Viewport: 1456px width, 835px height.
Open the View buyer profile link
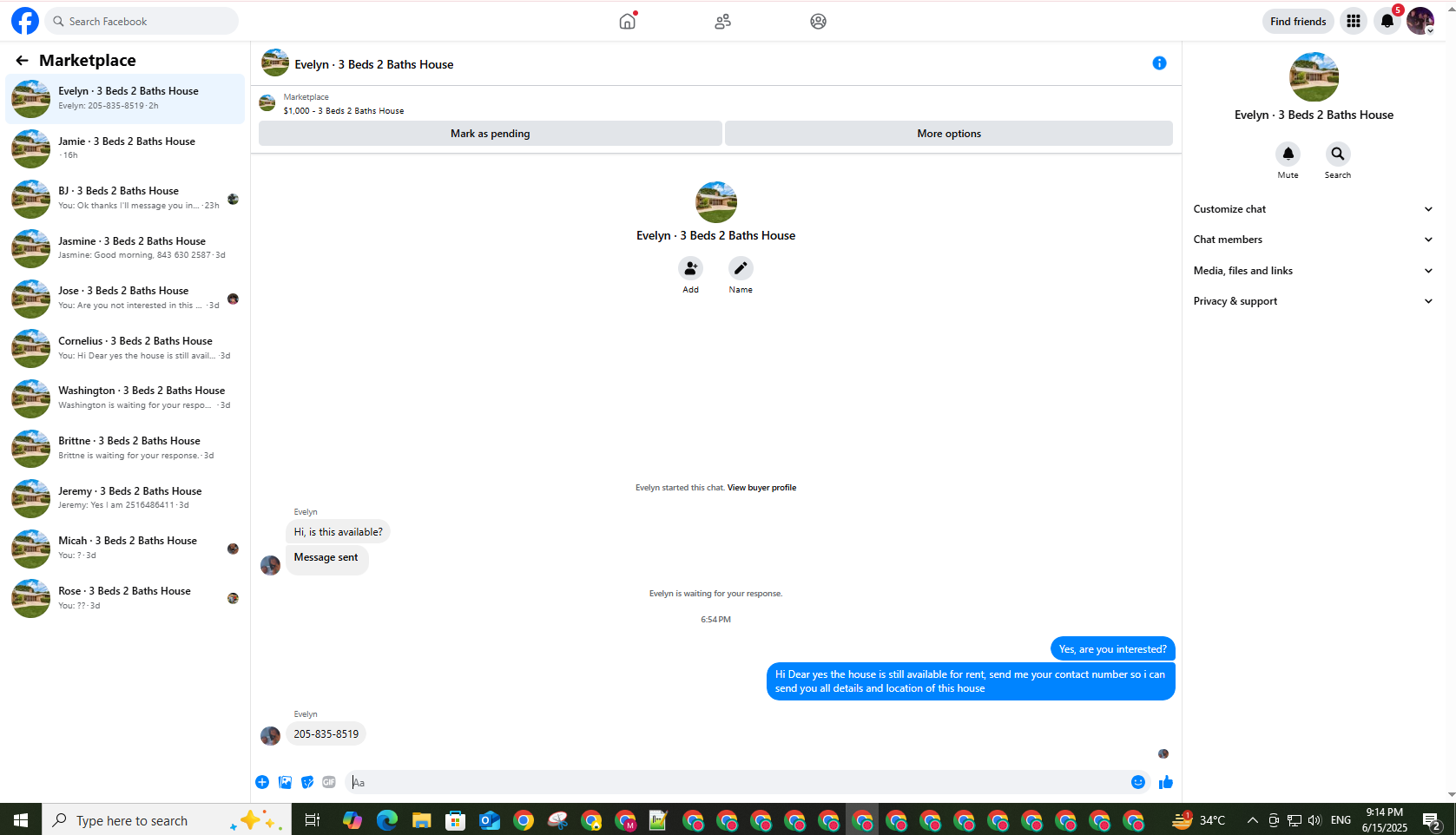point(761,488)
